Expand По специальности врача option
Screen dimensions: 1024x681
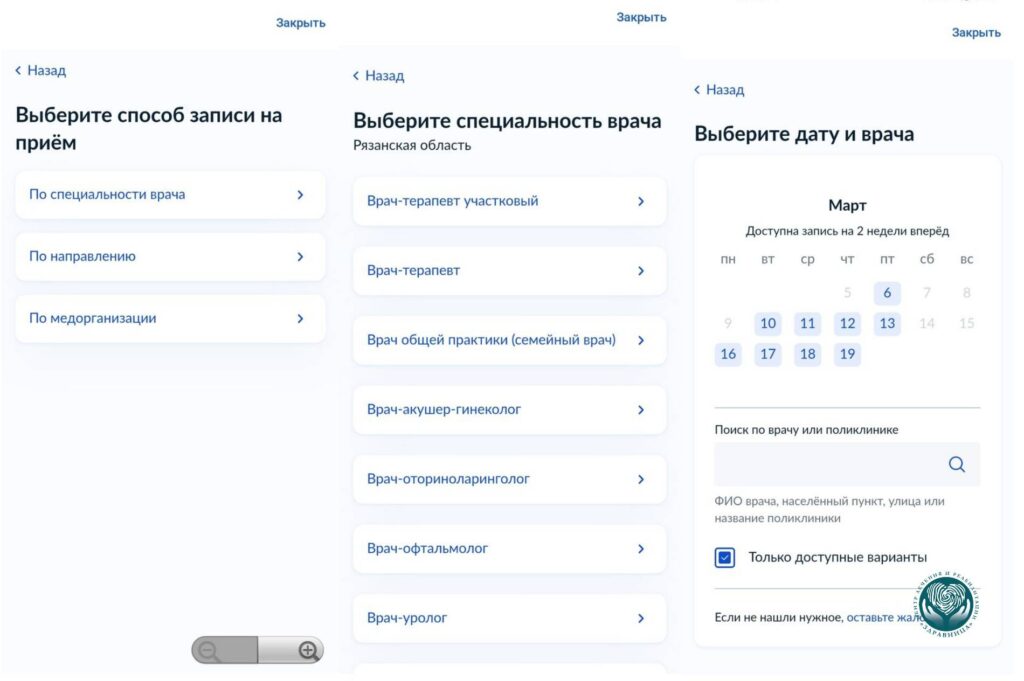(170, 194)
